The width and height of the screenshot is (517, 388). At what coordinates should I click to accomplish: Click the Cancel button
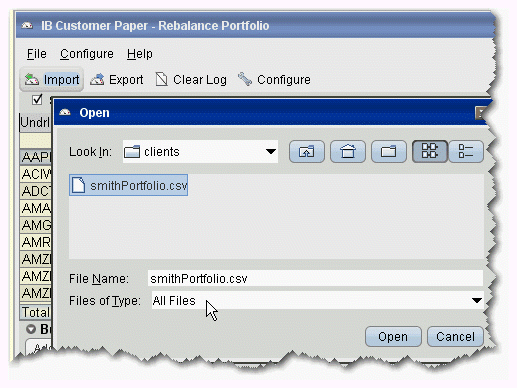(x=455, y=337)
